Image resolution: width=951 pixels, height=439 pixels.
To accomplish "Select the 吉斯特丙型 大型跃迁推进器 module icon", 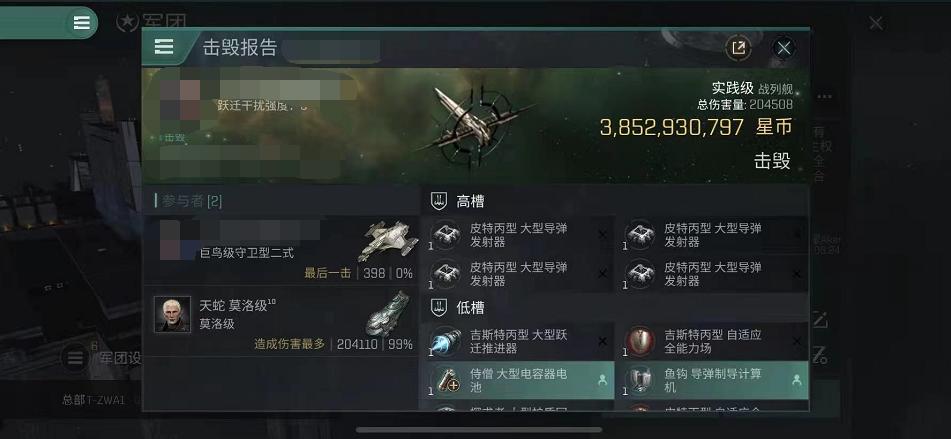I will coord(445,341).
